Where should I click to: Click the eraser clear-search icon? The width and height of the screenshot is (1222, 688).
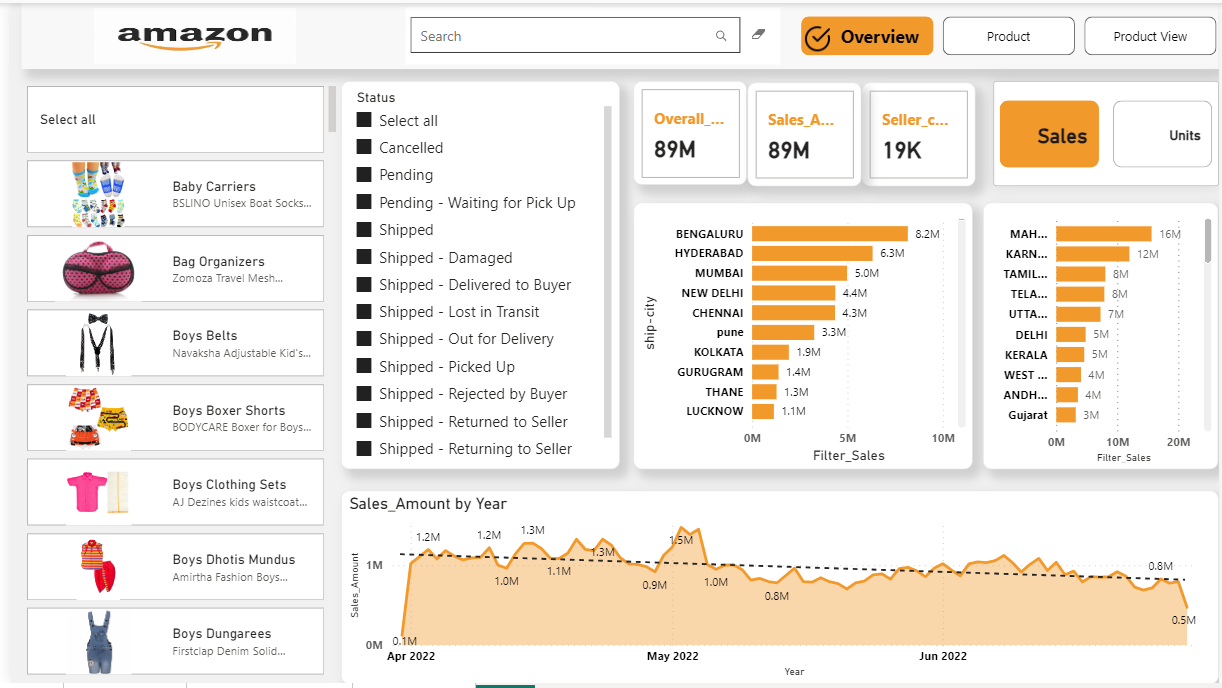(x=758, y=35)
